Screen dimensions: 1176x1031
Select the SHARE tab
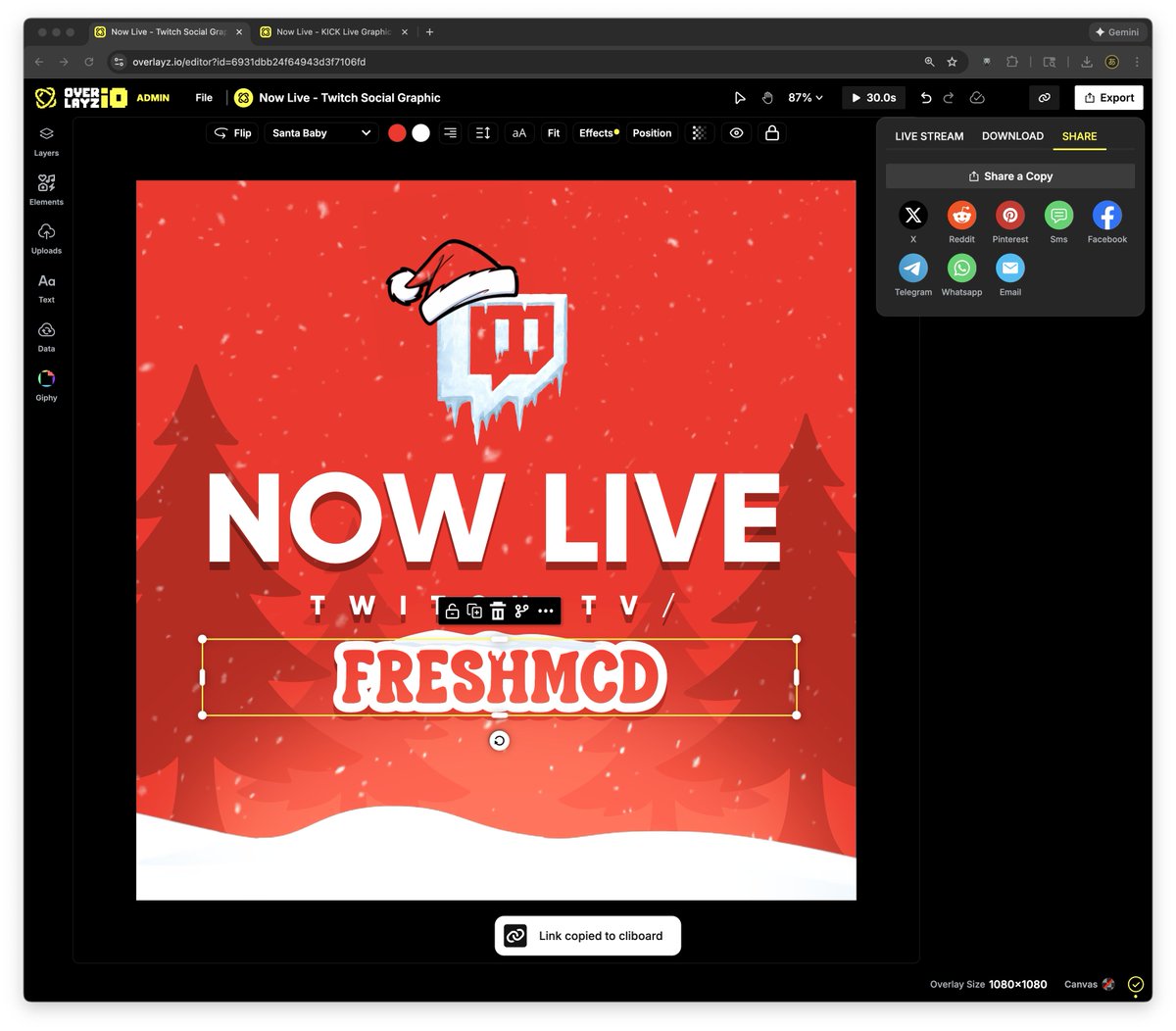(x=1079, y=136)
